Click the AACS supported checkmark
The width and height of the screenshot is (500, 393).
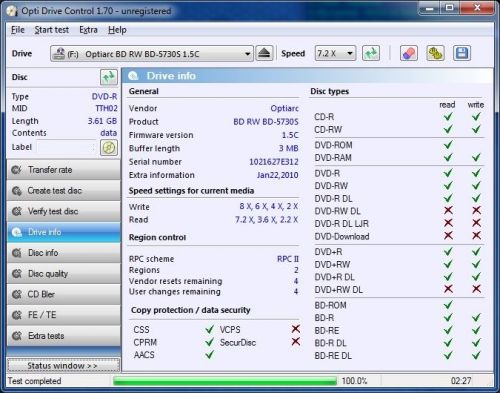tap(209, 355)
